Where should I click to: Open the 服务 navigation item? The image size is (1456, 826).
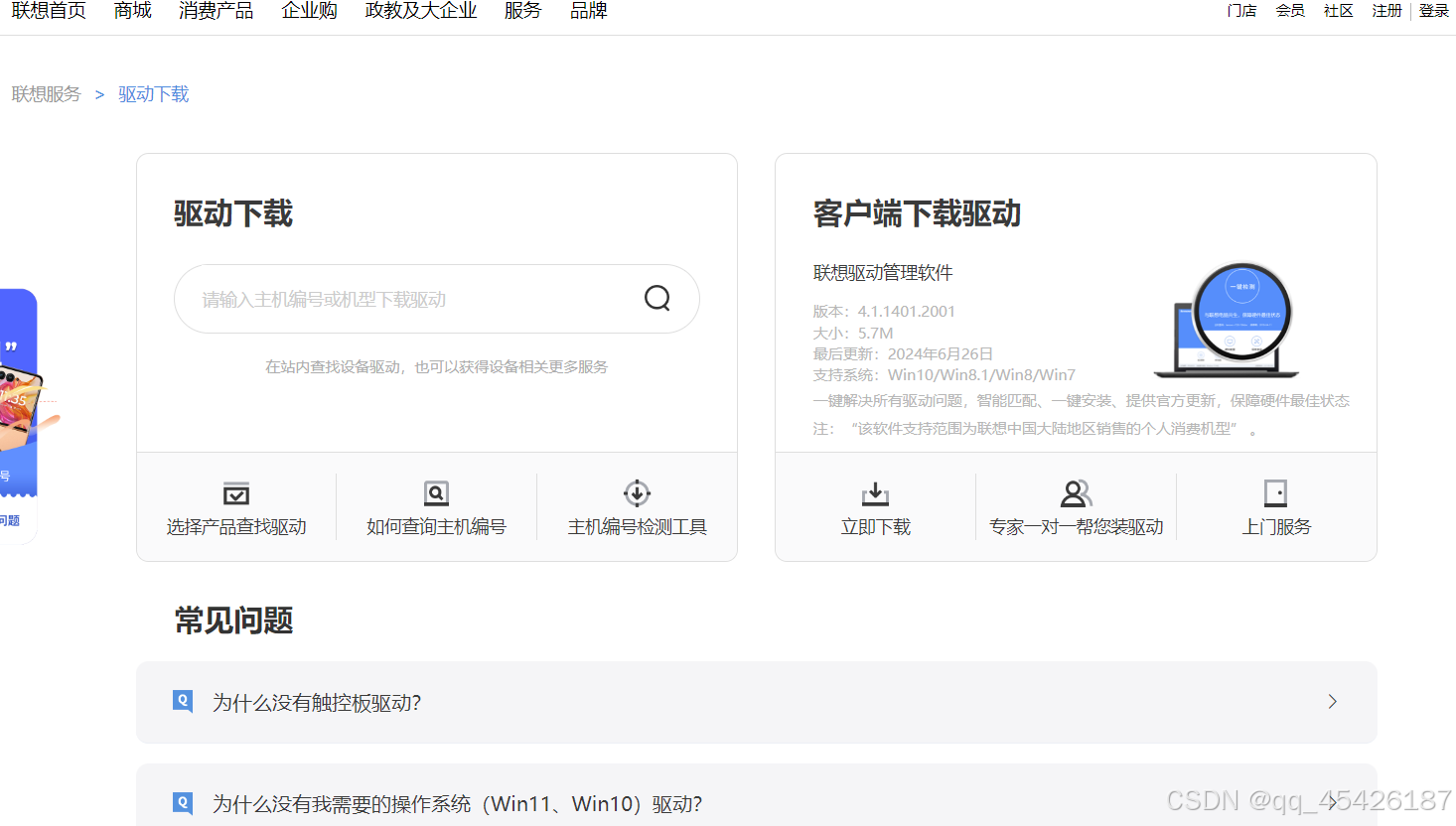[x=523, y=11]
